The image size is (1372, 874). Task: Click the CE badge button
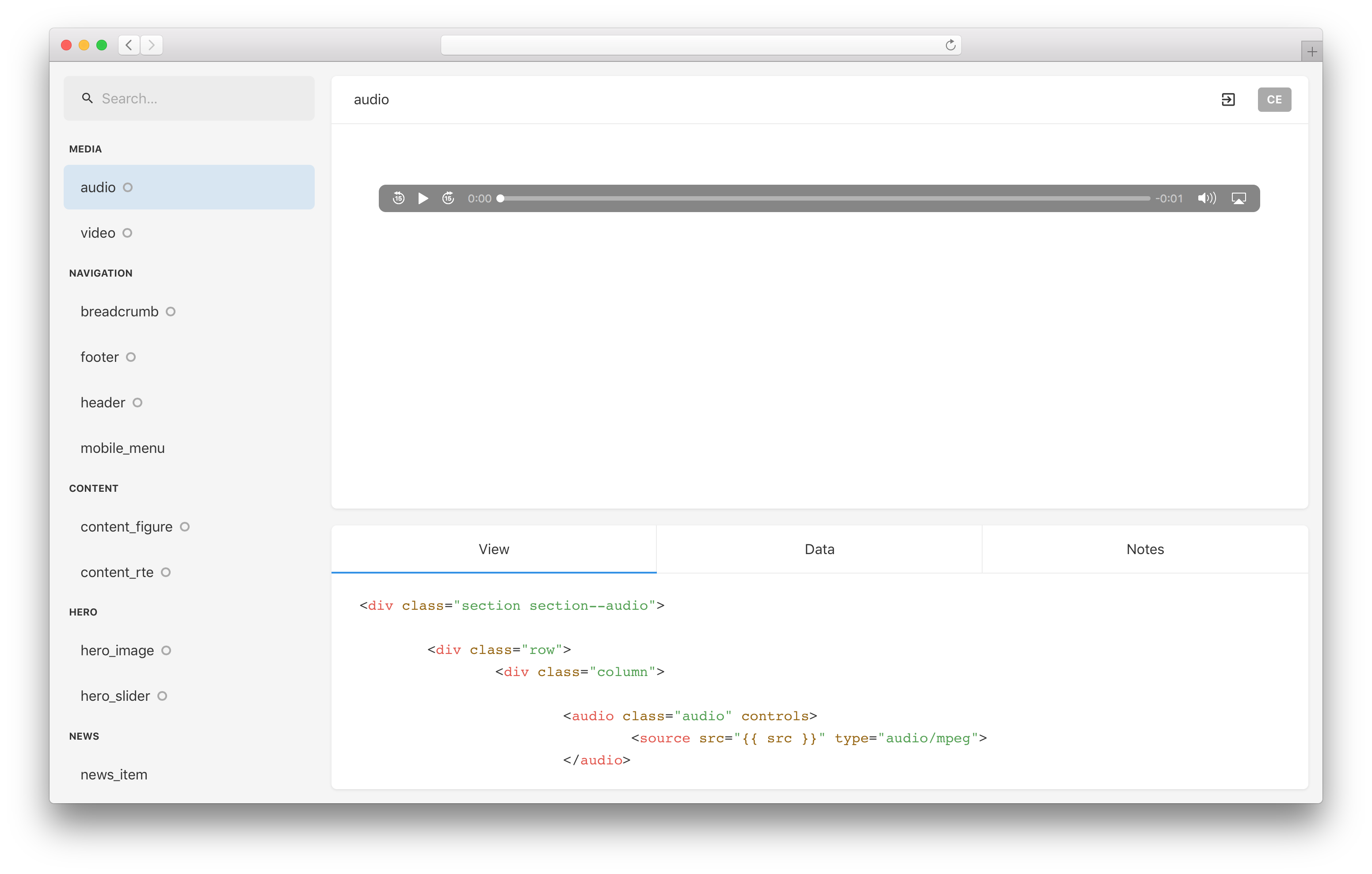(1274, 100)
